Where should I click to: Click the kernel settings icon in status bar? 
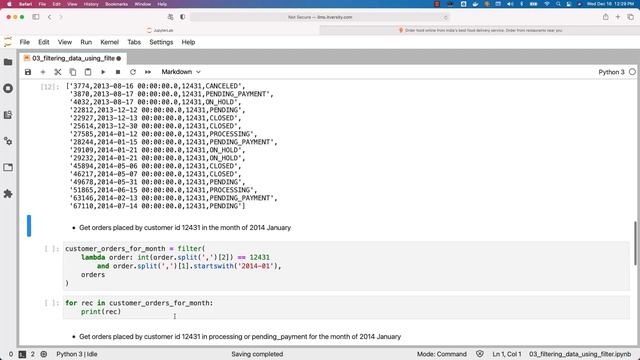(x=44, y=354)
